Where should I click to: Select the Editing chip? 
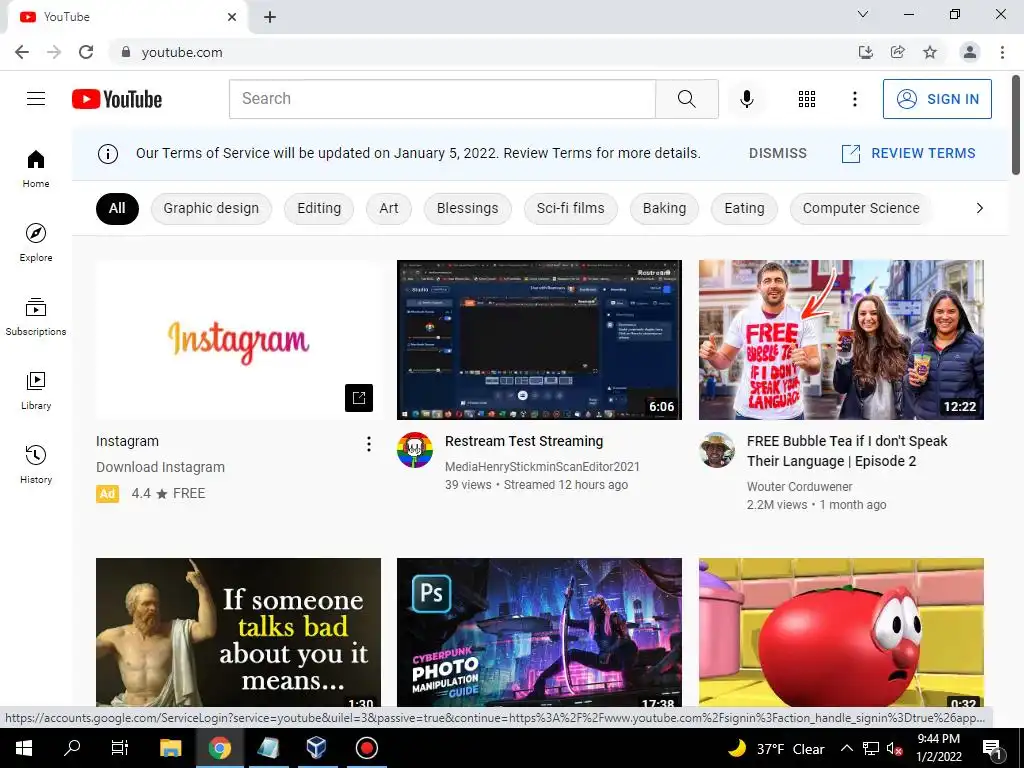point(319,208)
